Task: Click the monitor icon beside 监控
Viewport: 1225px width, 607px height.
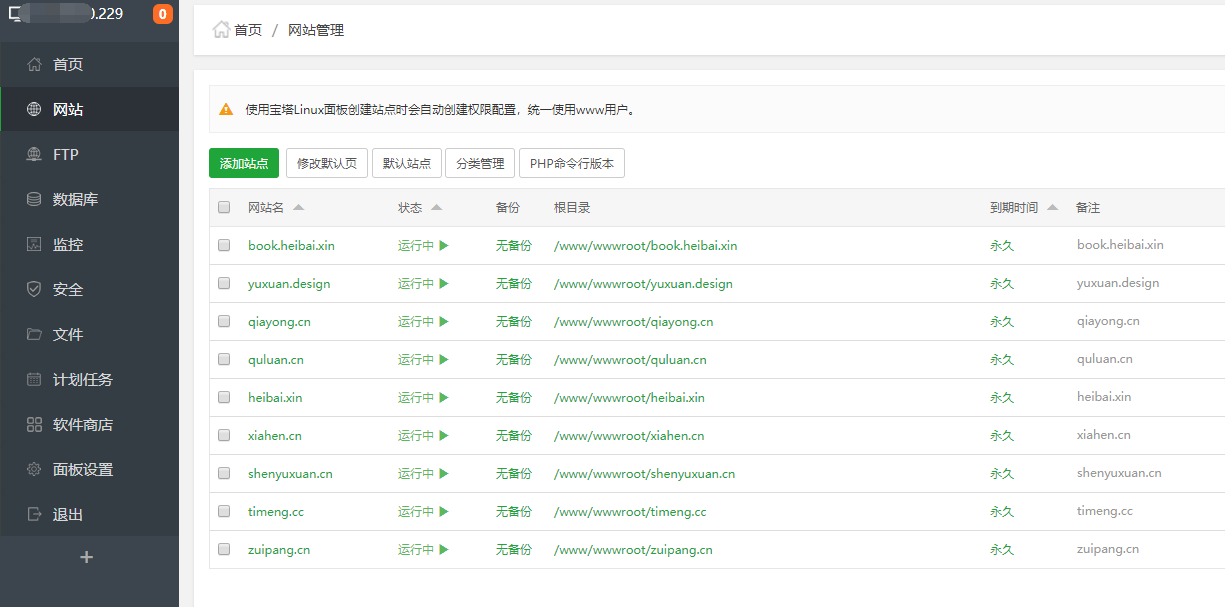Action: click(x=34, y=245)
